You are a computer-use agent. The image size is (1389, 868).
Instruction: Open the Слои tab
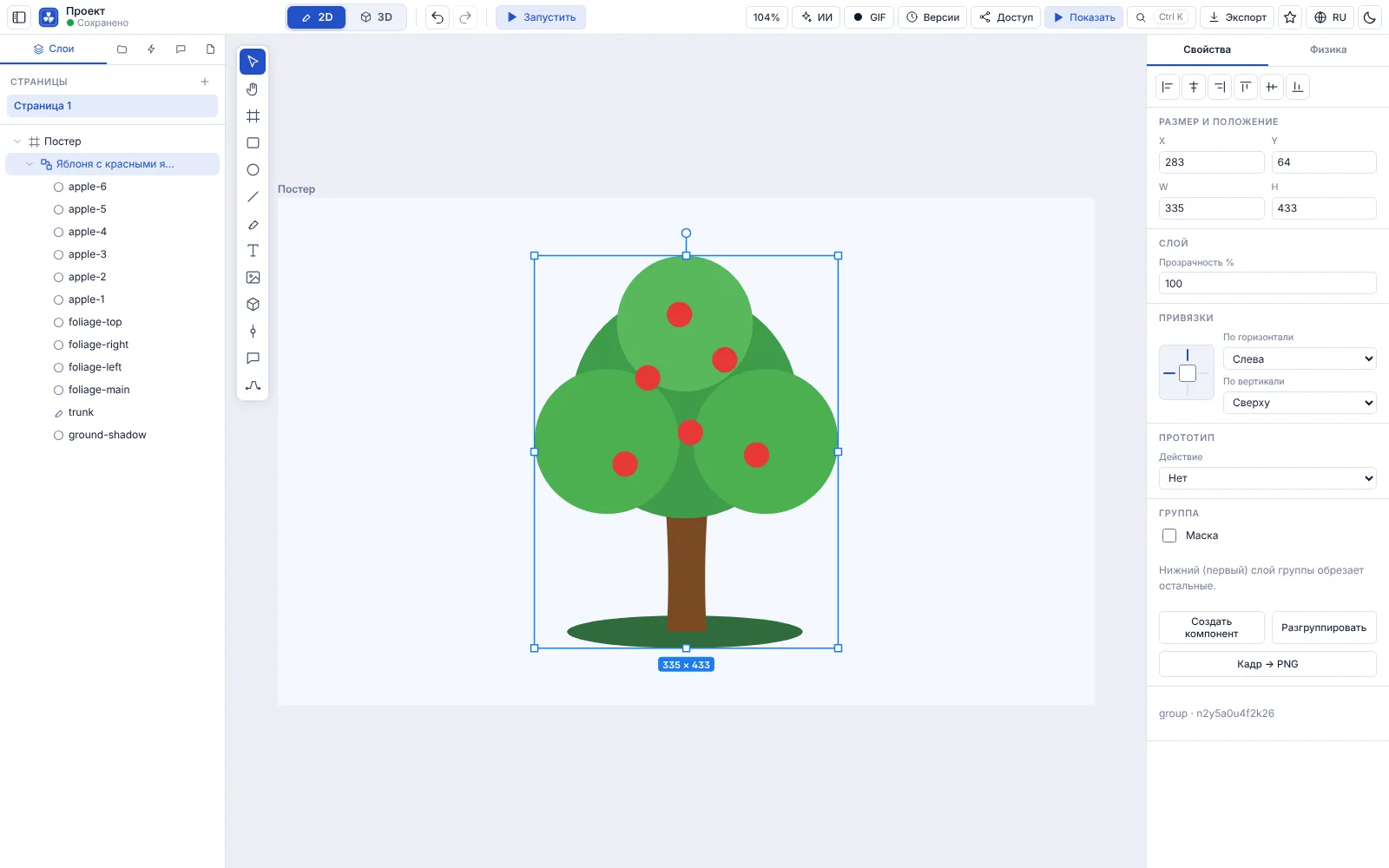54,49
